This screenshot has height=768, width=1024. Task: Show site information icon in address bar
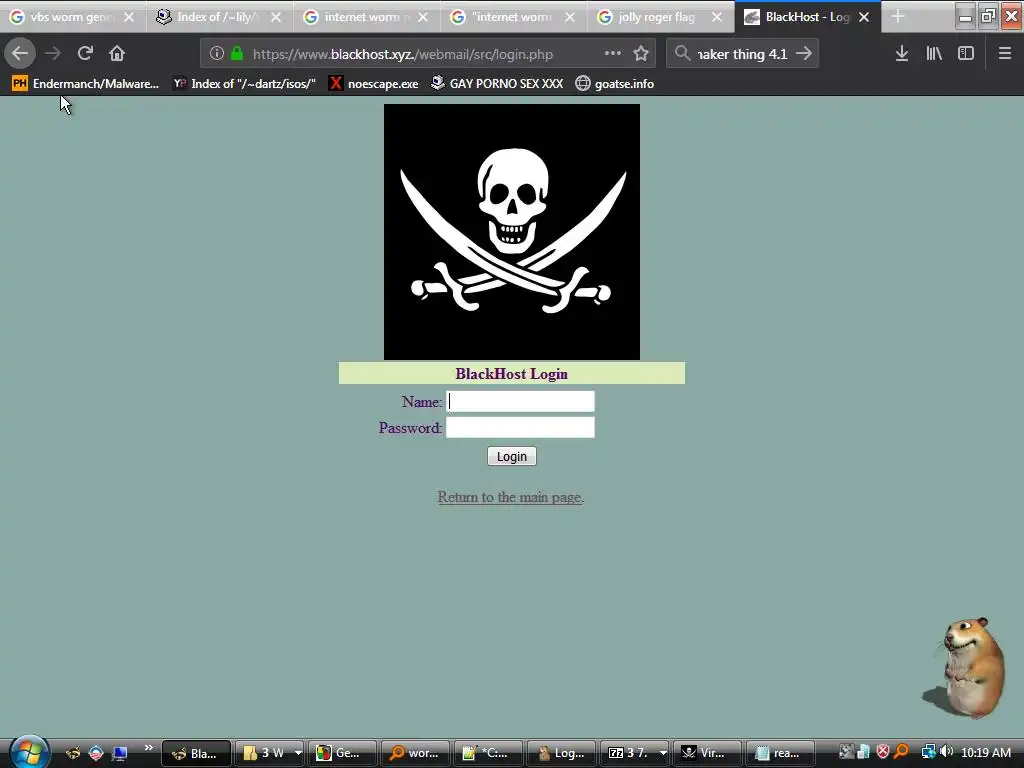click(217, 54)
